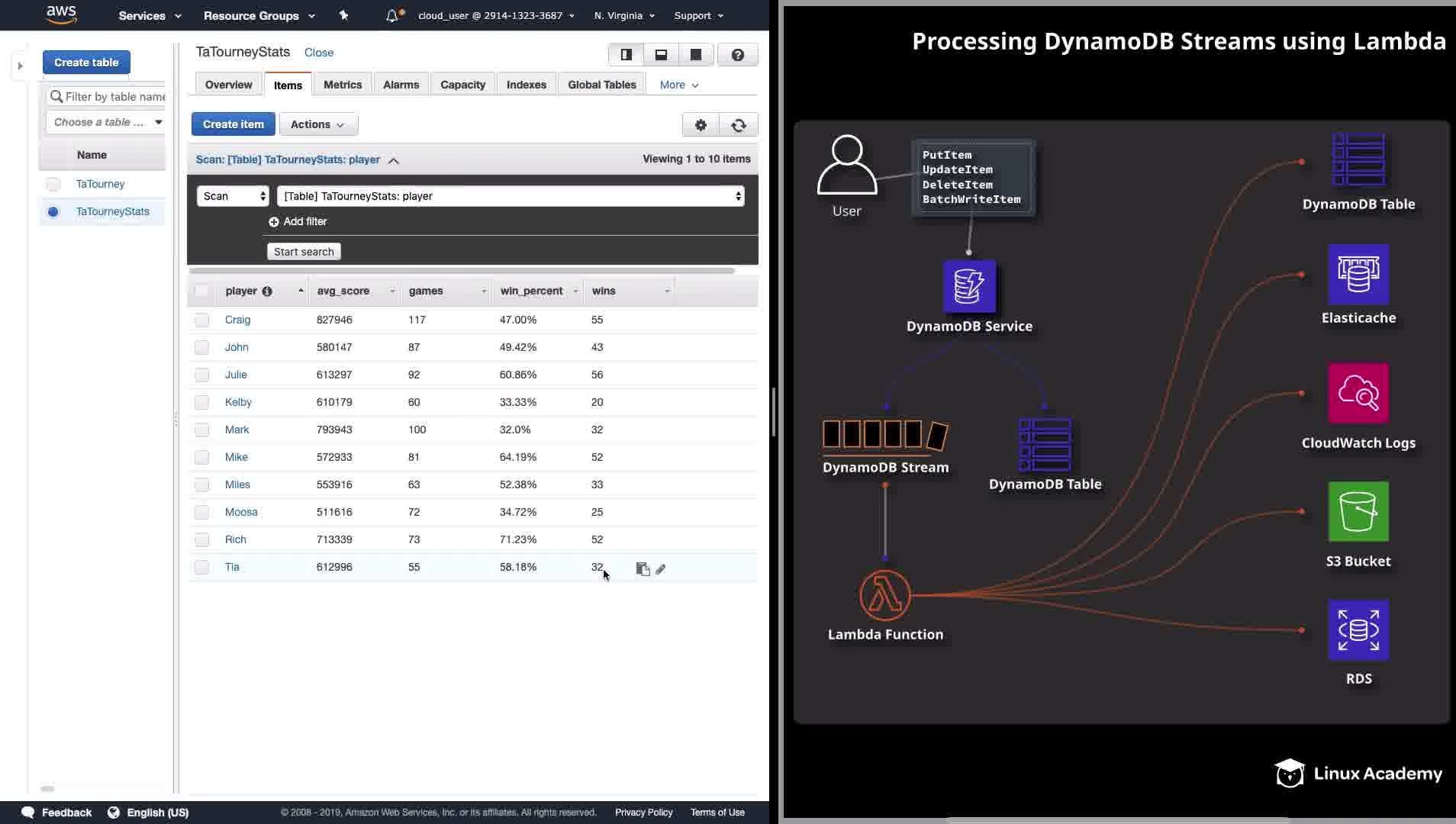Screen dimensions: 1456x824
Task: Open the Indexes tab
Action: (x=526, y=85)
